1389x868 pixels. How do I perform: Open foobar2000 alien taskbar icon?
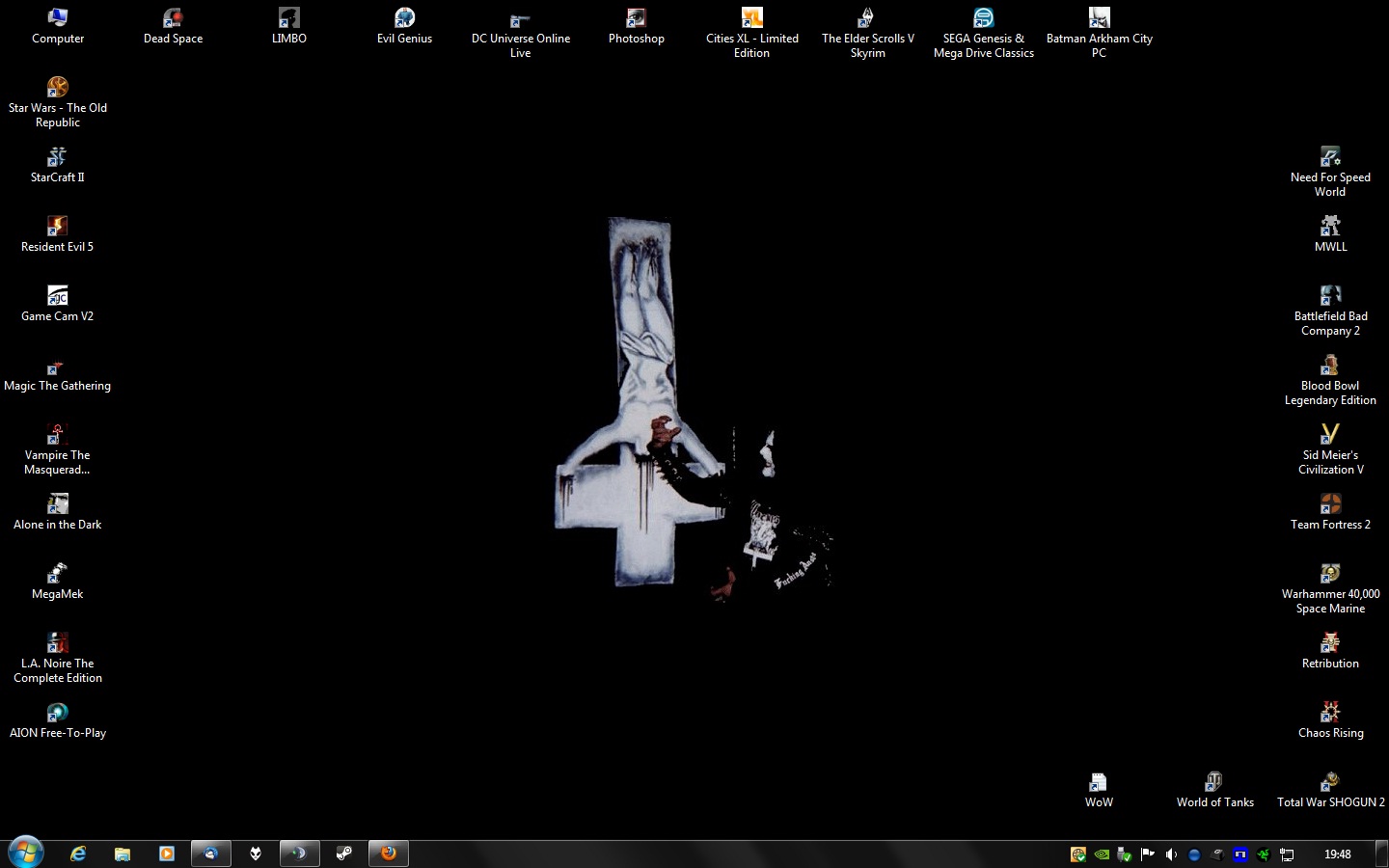point(256,854)
